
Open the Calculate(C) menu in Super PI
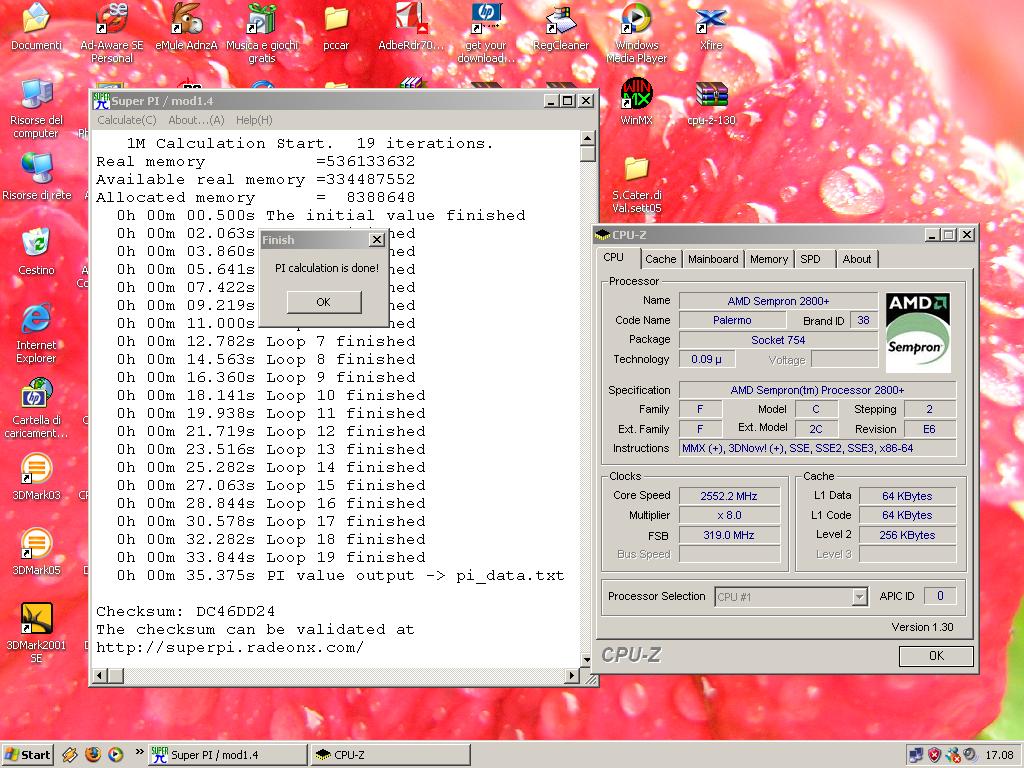pyautogui.click(x=126, y=120)
